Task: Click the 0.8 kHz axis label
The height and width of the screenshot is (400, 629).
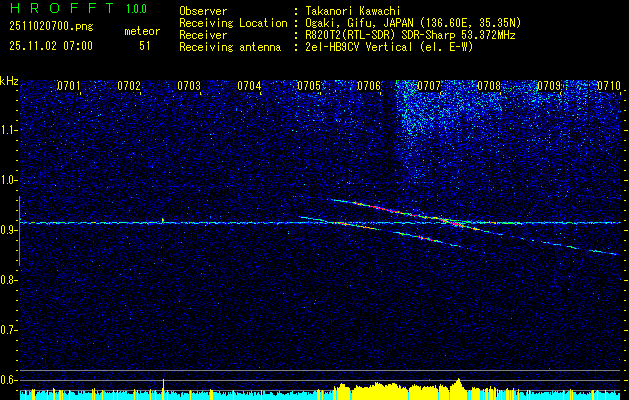Action: (x=8, y=280)
